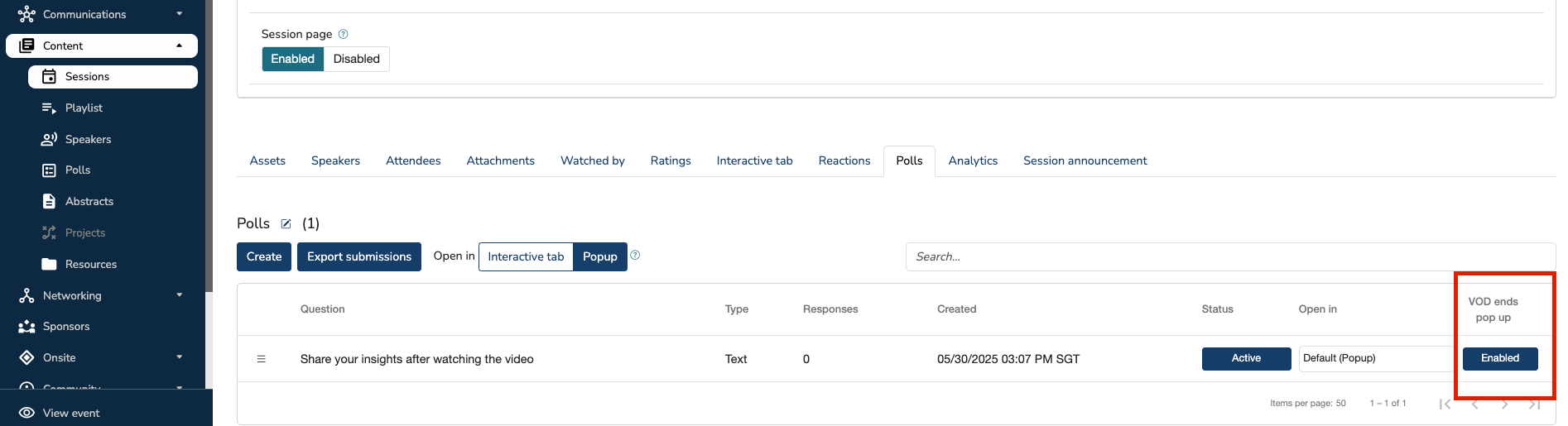Open View event at sidebar bottom
This screenshot has height=426, width=1568.
point(71,413)
